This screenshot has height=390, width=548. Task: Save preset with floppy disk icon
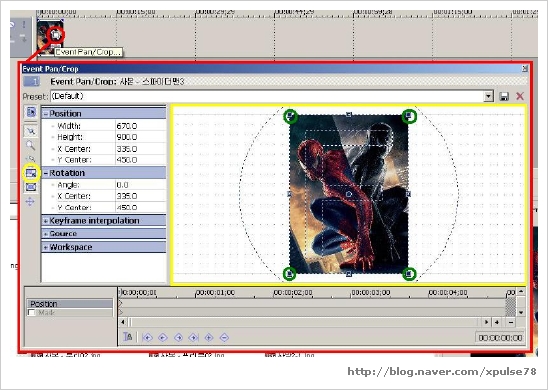504,96
